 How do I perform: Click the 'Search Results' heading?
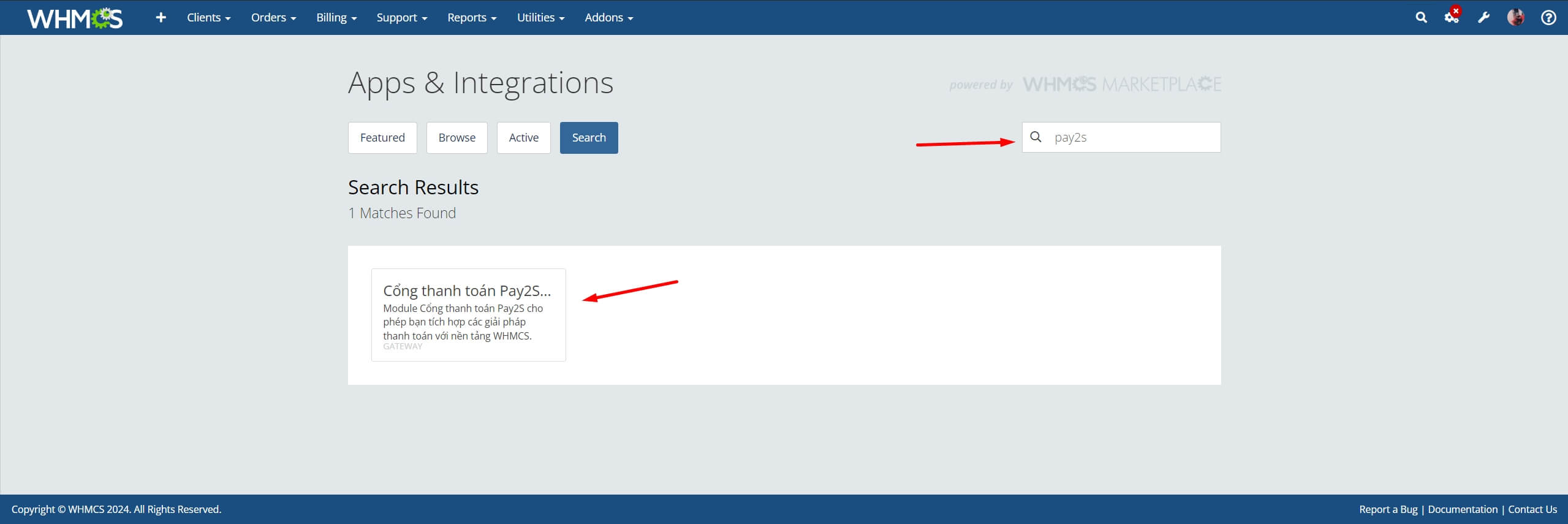point(413,187)
